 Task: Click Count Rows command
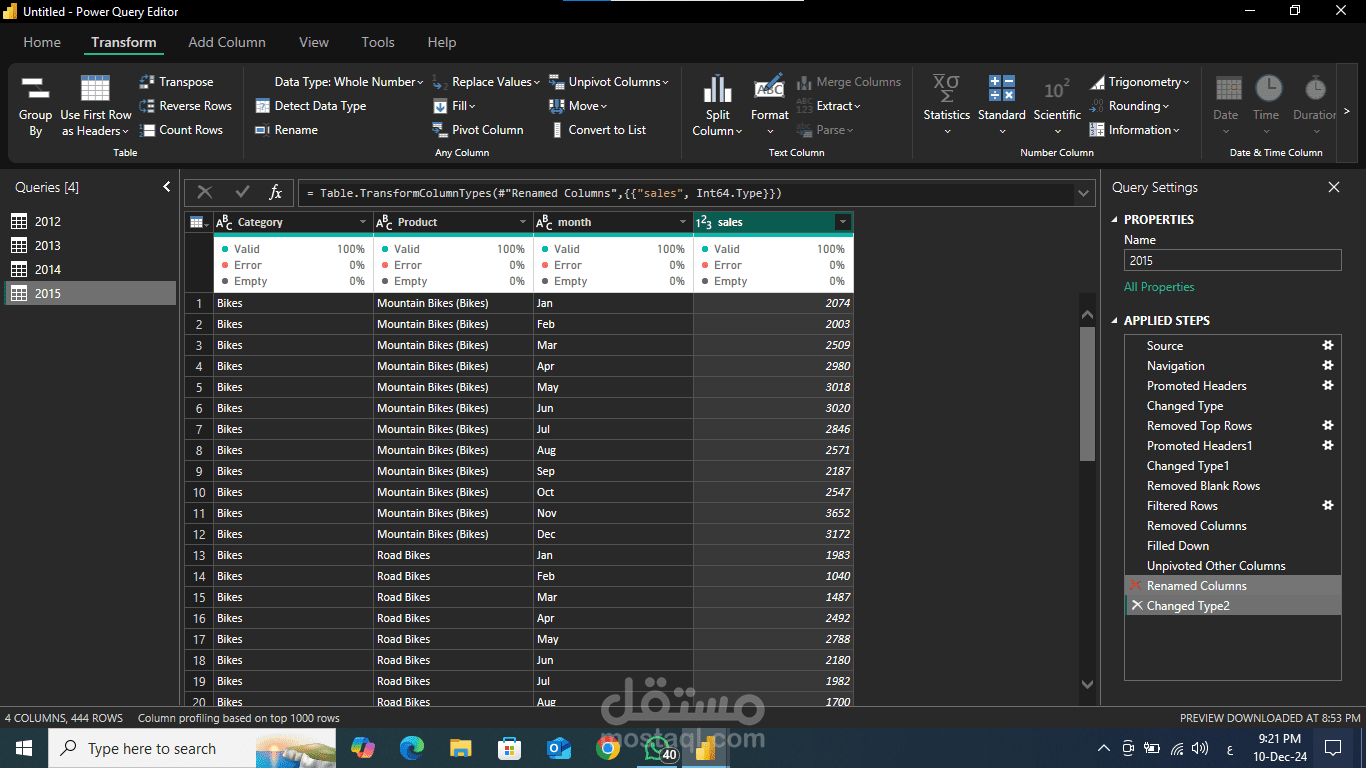pyautogui.click(x=182, y=130)
